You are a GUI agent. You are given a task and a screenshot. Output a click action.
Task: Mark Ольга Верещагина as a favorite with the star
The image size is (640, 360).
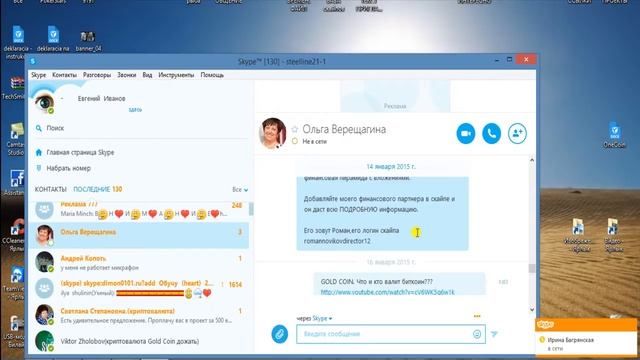(295, 129)
